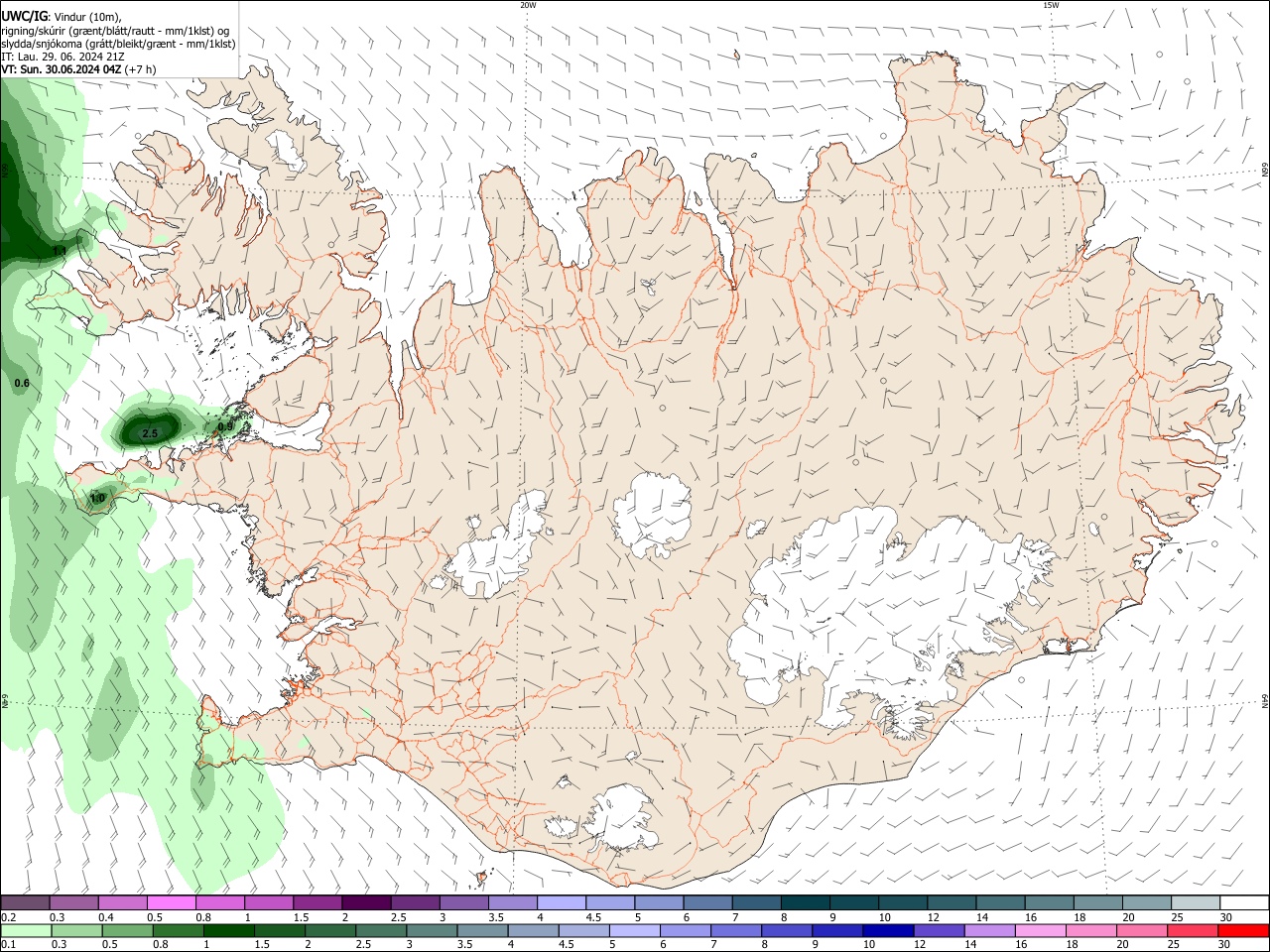
Task: Pick the lower legend swatch between 4 and 4.5
Action: click(x=534, y=931)
